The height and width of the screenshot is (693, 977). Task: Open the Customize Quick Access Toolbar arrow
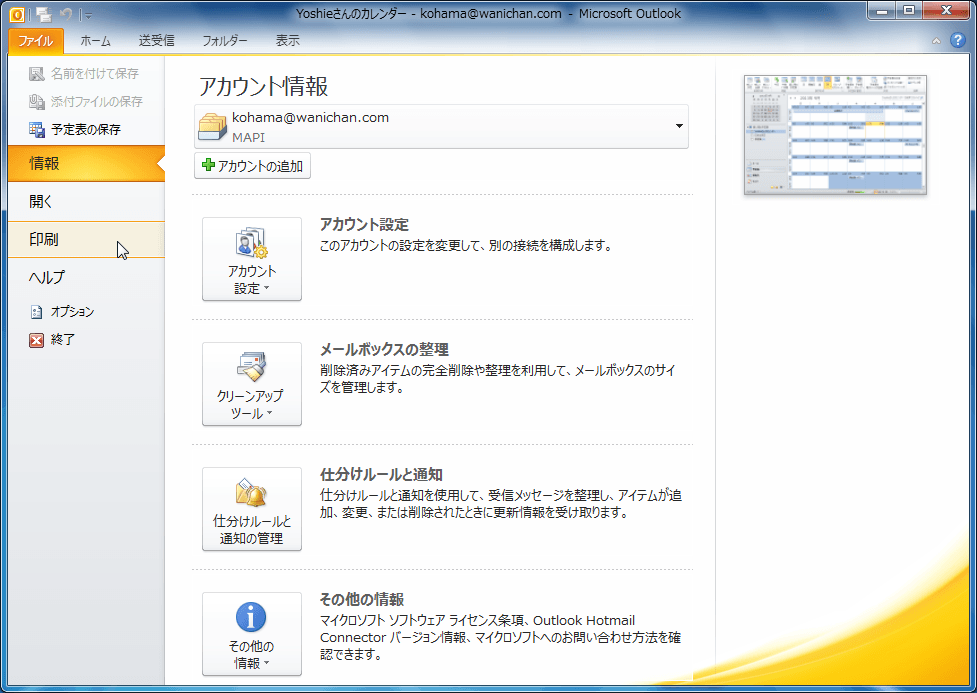coord(88,15)
